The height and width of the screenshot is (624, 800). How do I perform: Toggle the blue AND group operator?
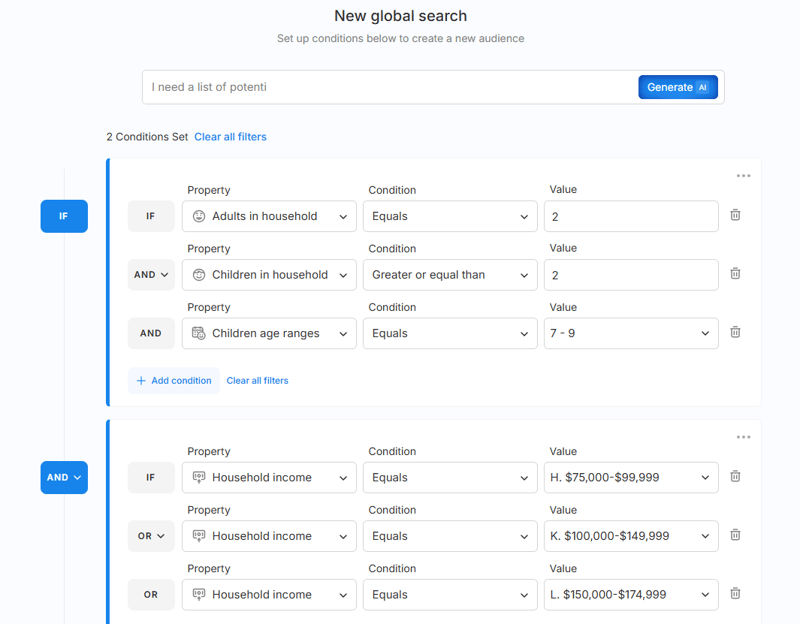pos(64,478)
